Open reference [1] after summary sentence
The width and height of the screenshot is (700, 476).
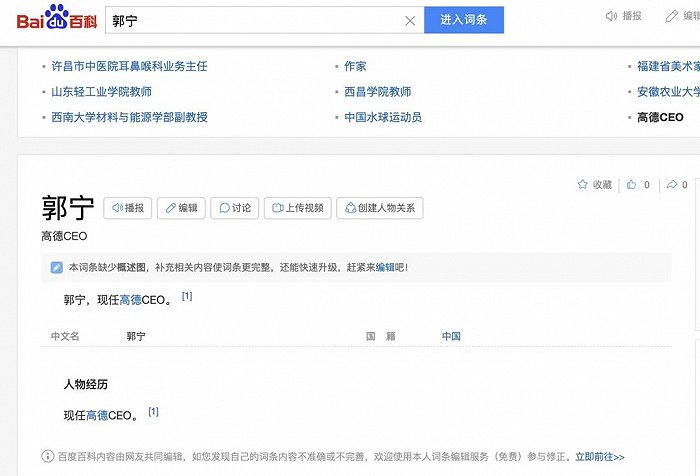[187, 296]
